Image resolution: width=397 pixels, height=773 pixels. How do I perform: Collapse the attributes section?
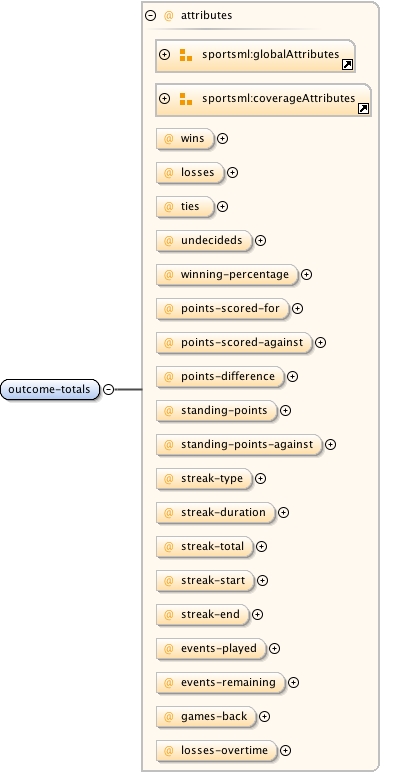(150, 15)
